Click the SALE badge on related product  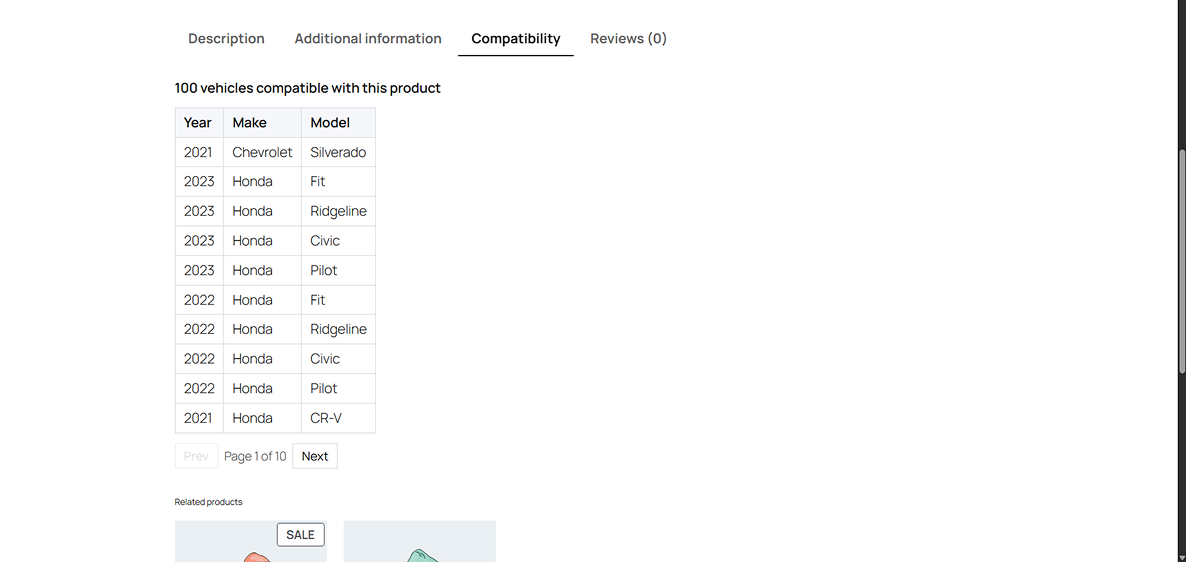pos(300,535)
